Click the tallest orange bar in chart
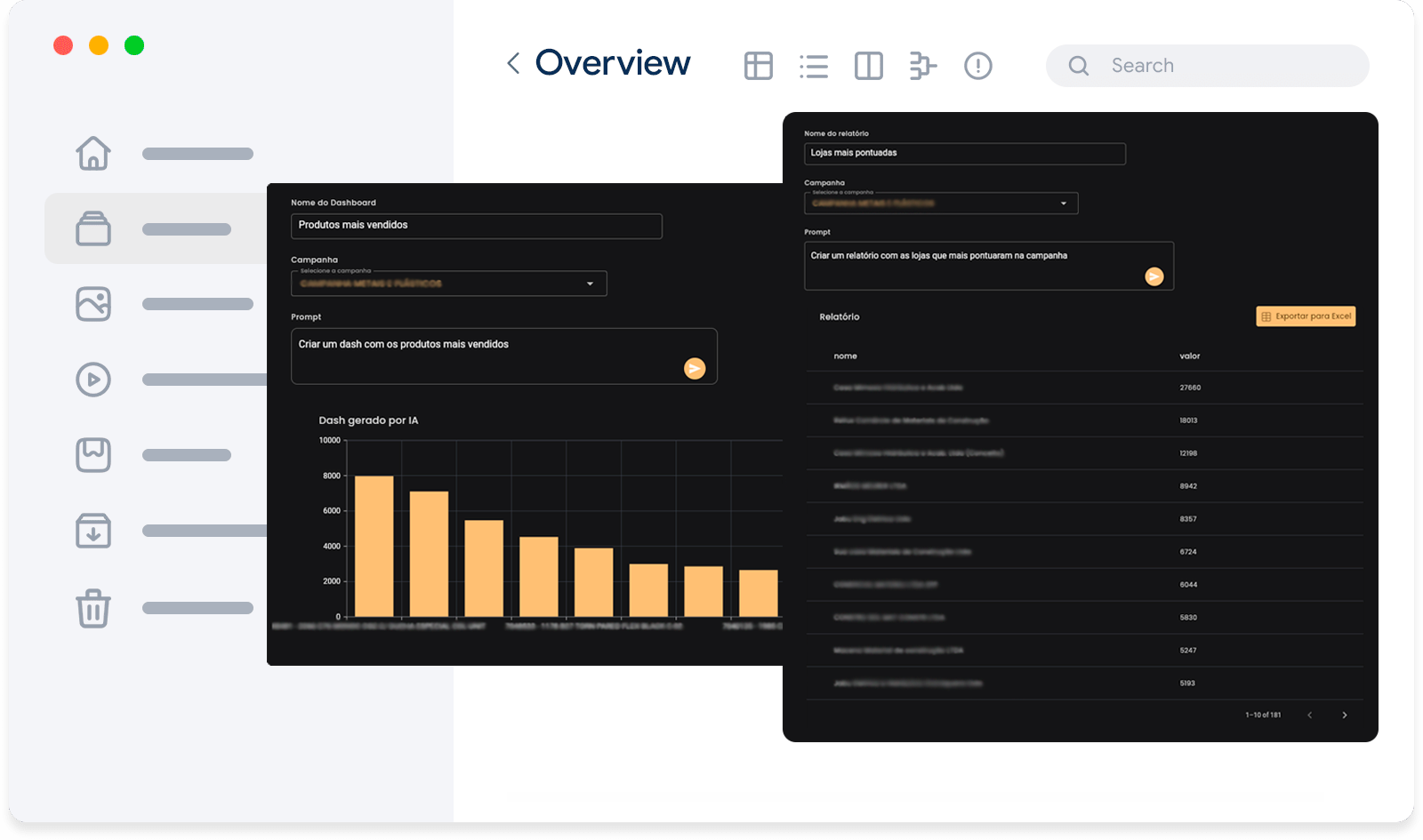 (374, 546)
